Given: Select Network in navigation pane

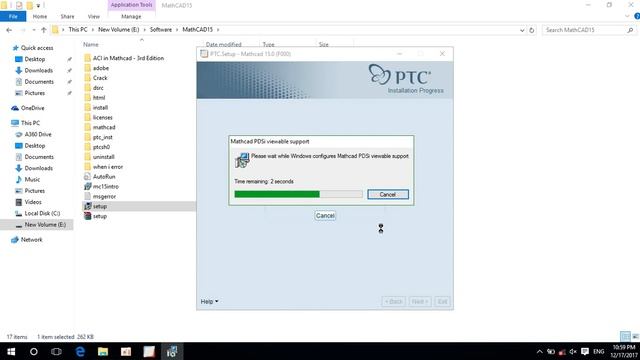Looking at the screenshot, I should tap(31, 240).
